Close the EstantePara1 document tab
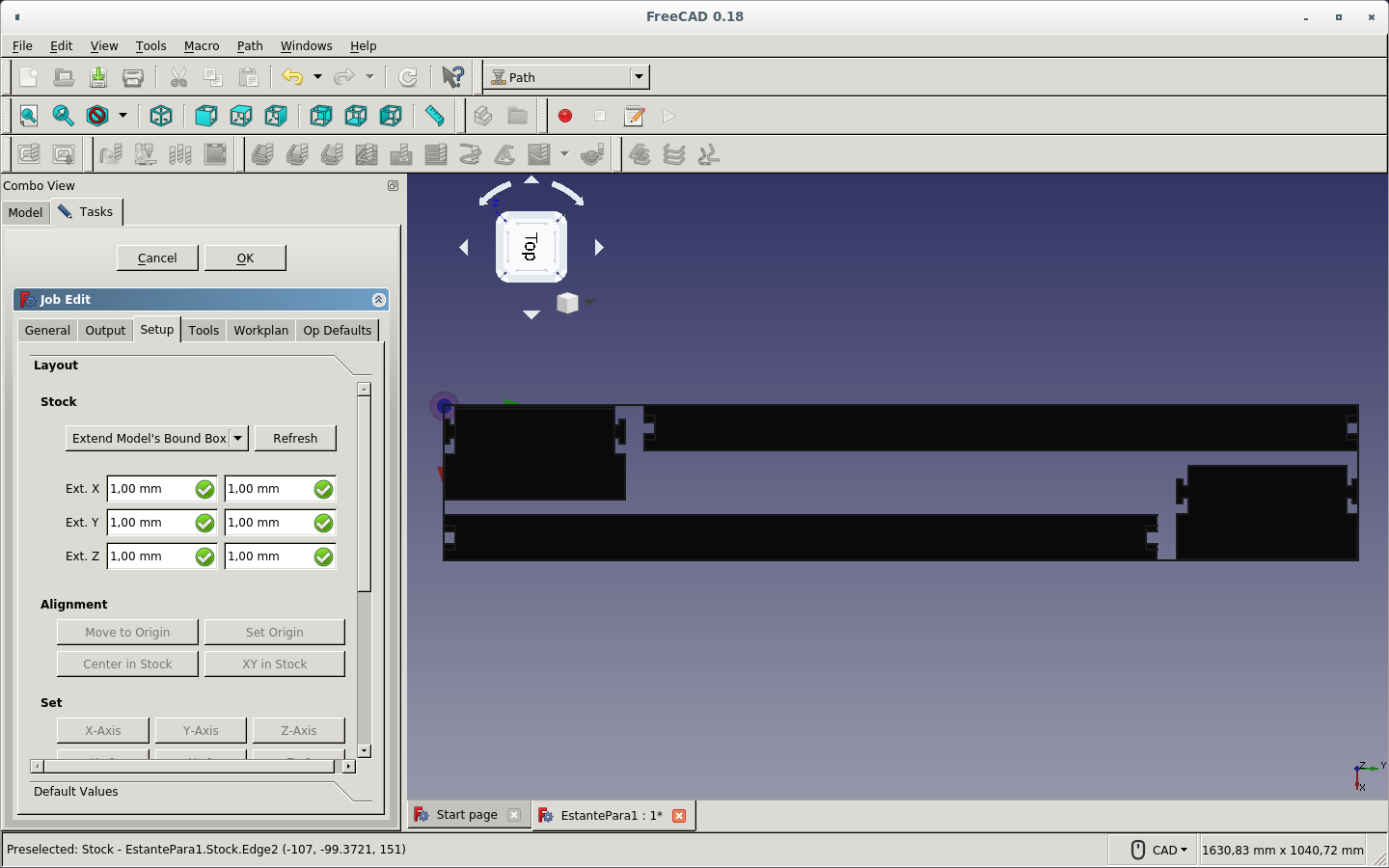Screen dimensions: 1389x868 679,816
